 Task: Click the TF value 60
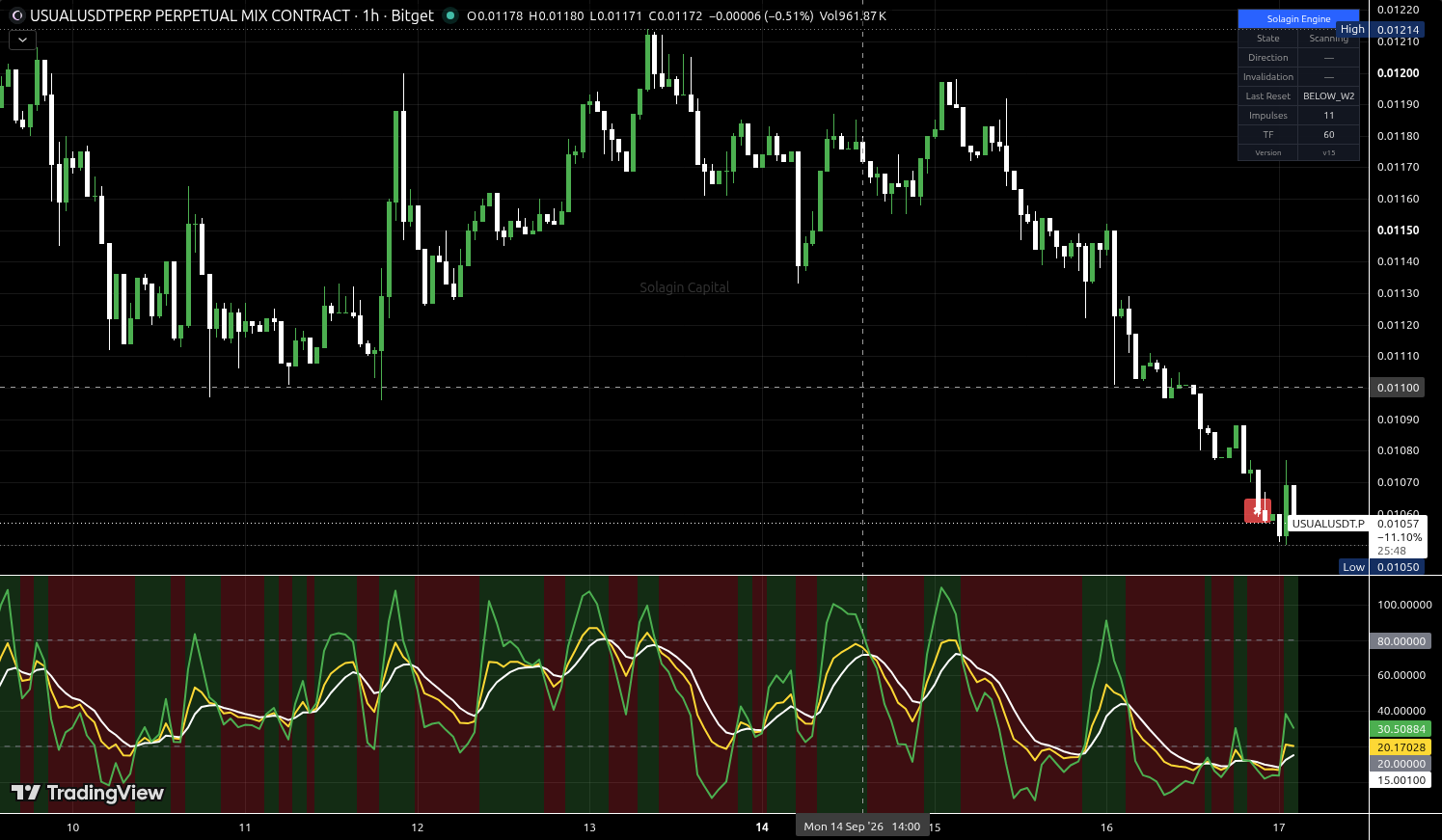coord(1328,135)
